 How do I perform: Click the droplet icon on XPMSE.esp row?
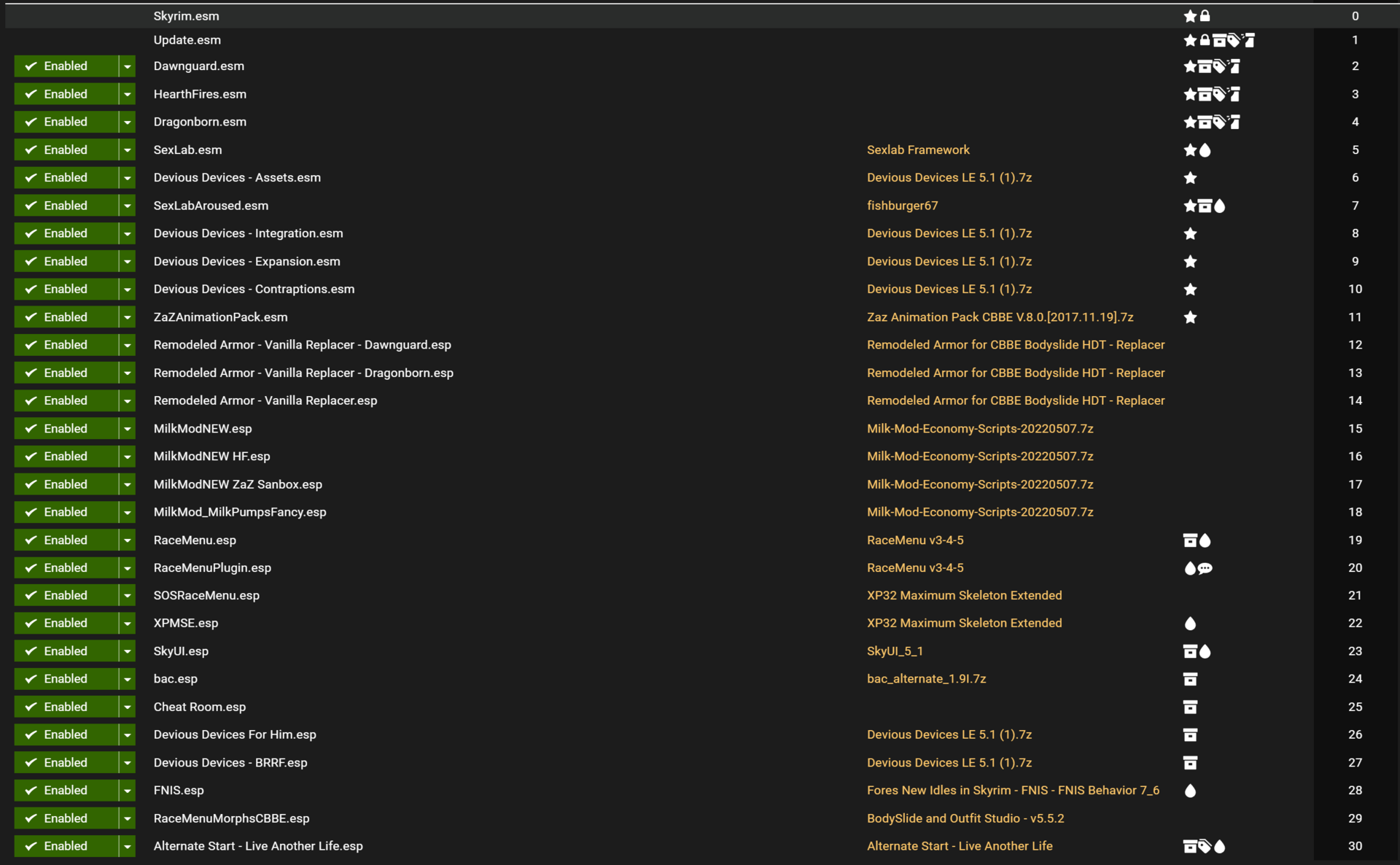[1190, 624]
